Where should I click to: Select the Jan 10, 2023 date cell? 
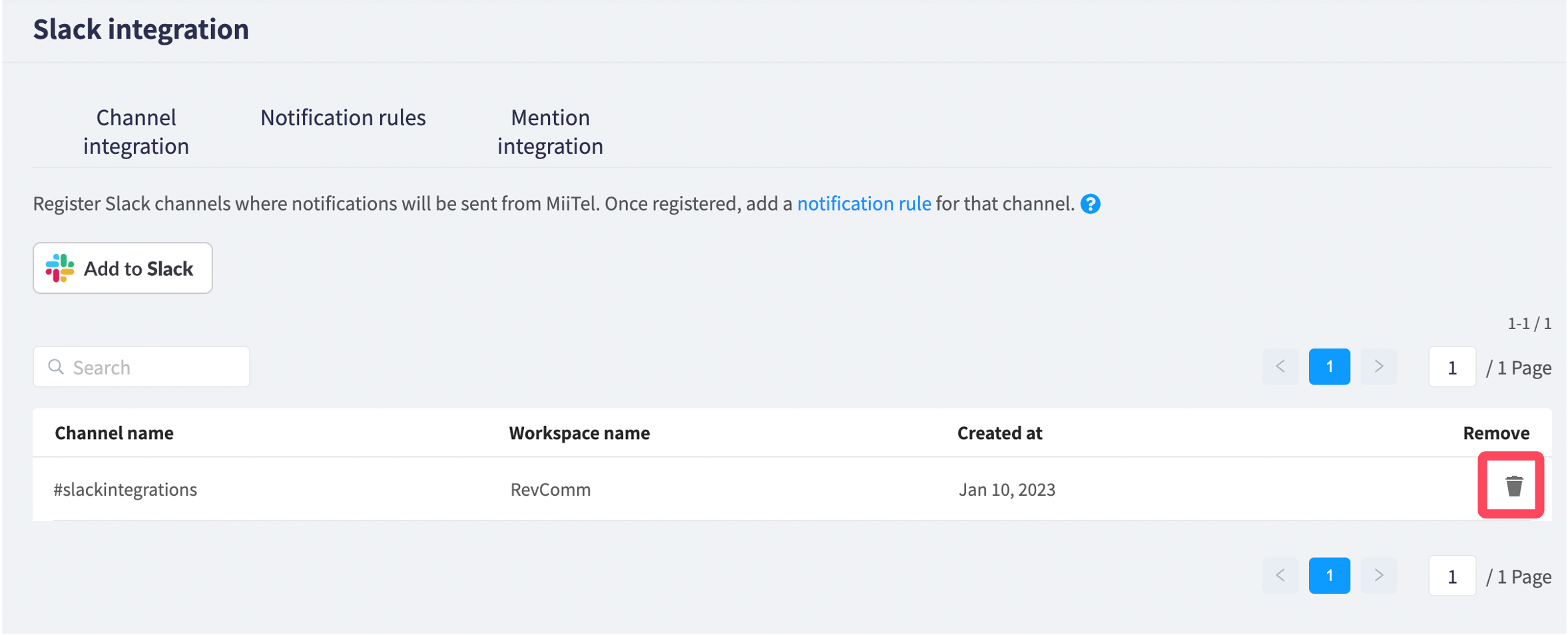[x=1007, y=489]
